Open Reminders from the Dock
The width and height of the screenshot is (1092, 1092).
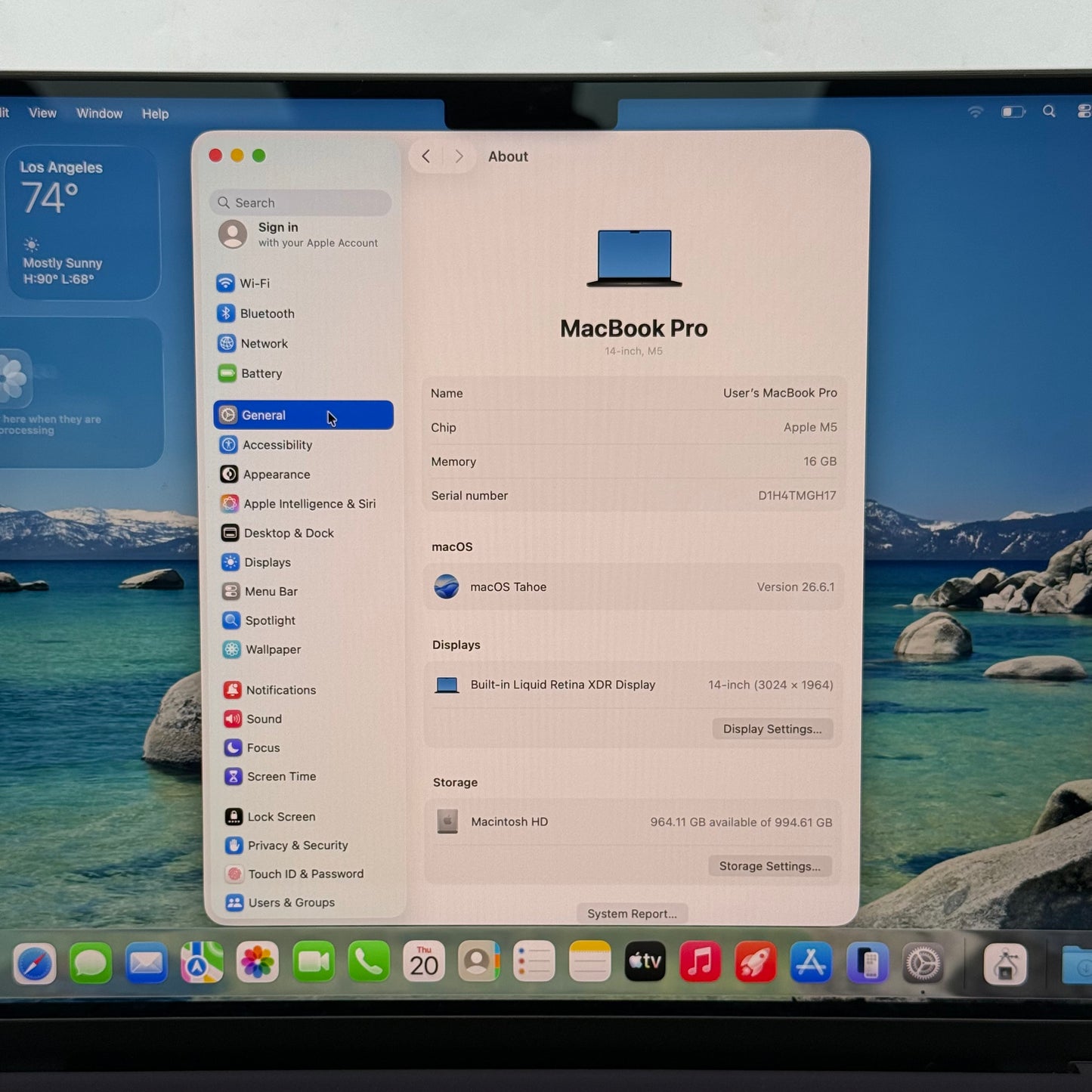tap(534, 962)
